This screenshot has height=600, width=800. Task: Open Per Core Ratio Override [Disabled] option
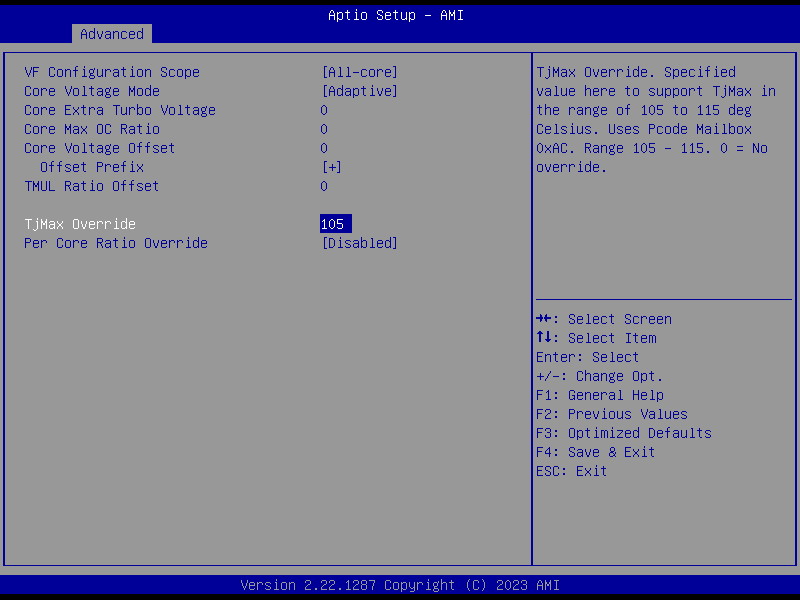point(360,243)
